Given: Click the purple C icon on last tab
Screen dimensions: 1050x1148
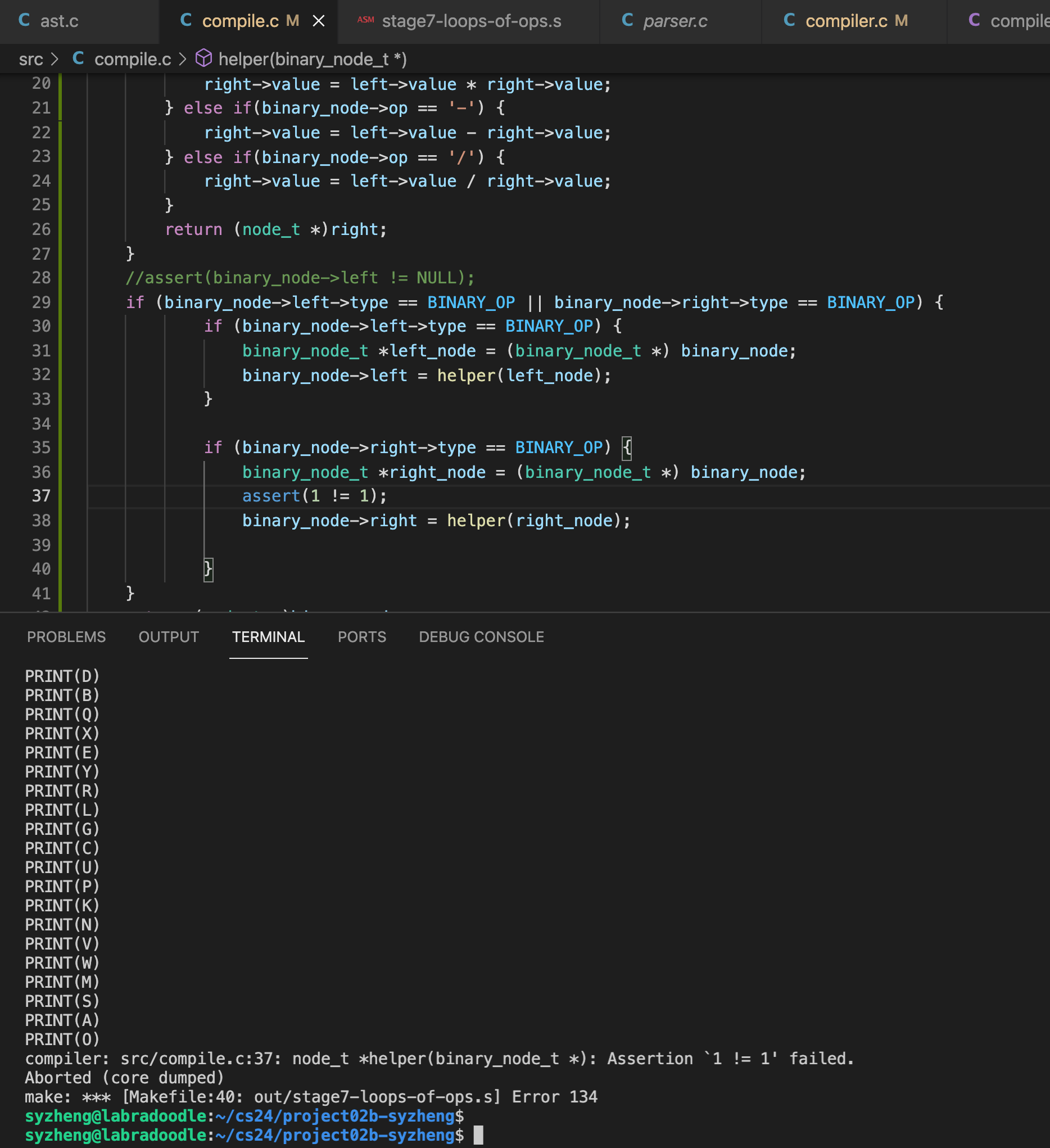Looking at the screenshot, I should [x=974, y=20].
